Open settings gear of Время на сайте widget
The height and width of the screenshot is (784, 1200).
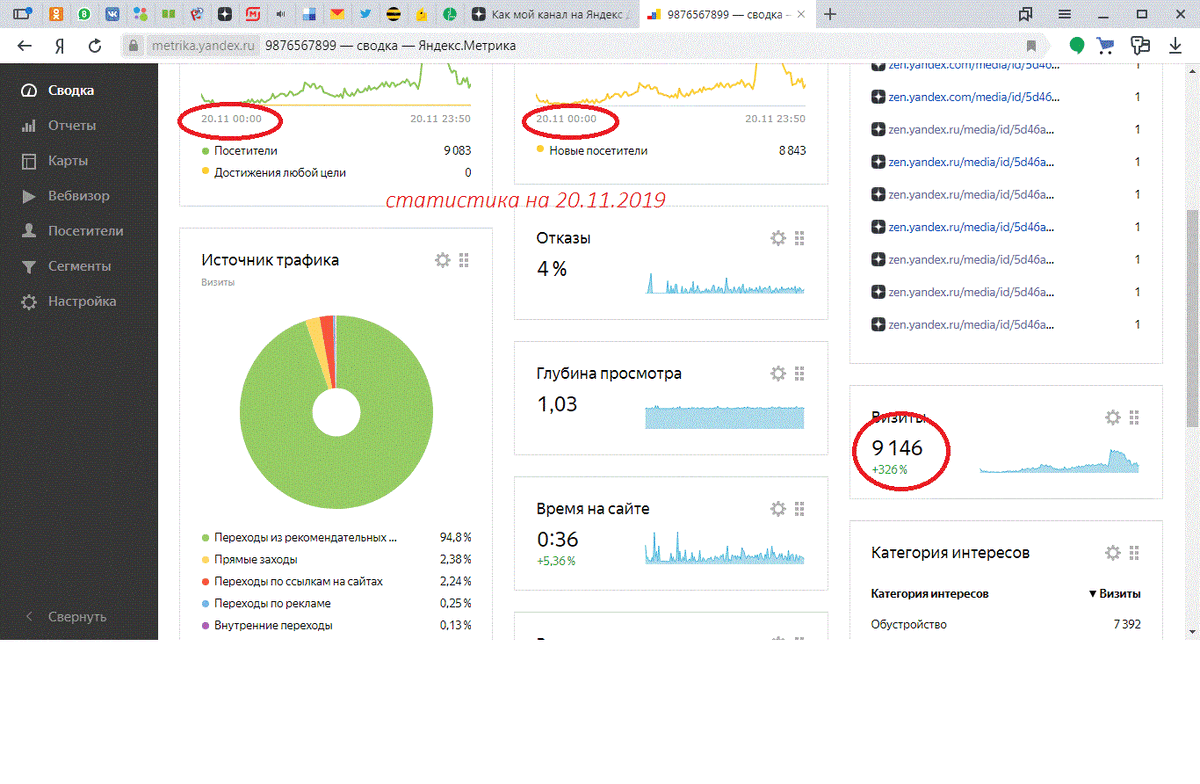(x=778, y=508)
